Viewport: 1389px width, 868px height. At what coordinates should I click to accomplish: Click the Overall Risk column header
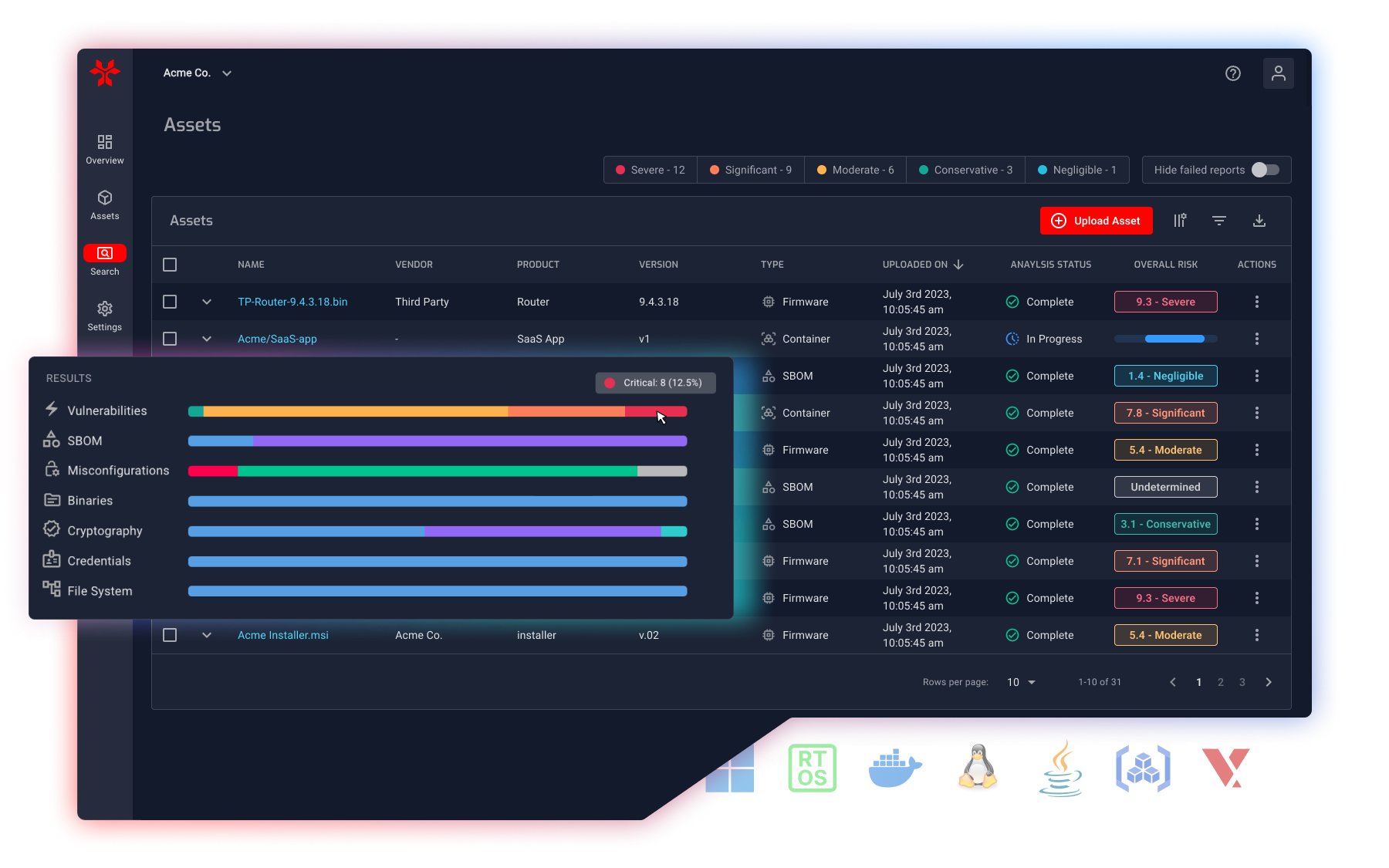tap(1166, 265)
